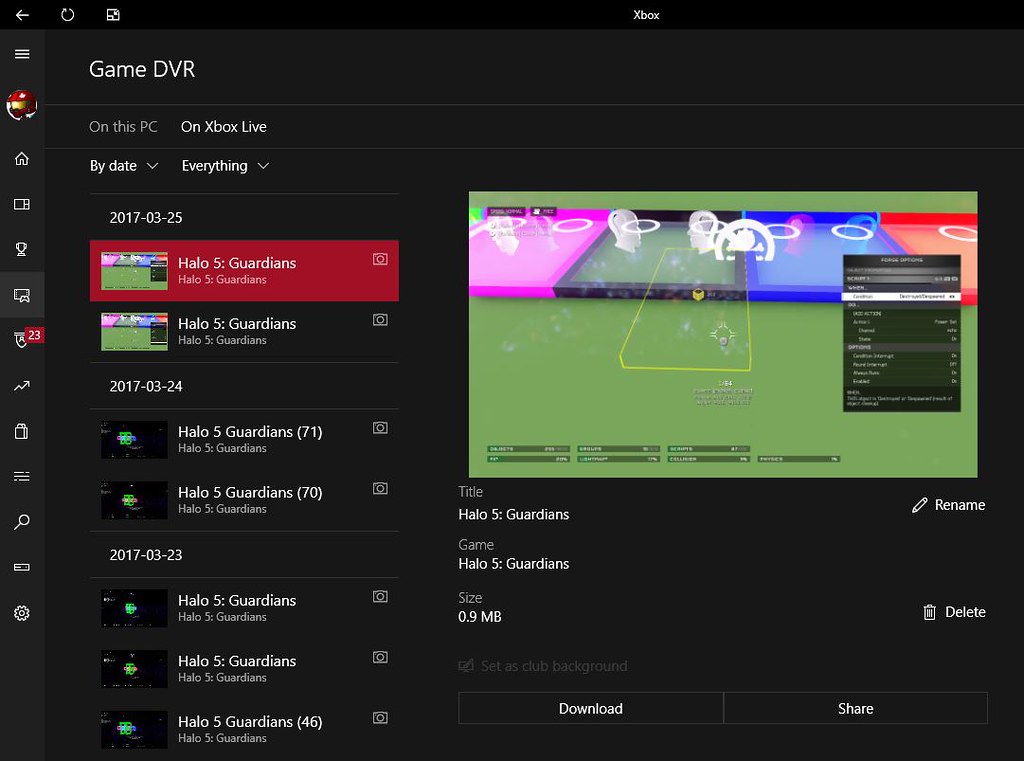This screenshot has width=1024, height=761.
Task: Click the Game DVR page heading
Action: tap(142, 69)
